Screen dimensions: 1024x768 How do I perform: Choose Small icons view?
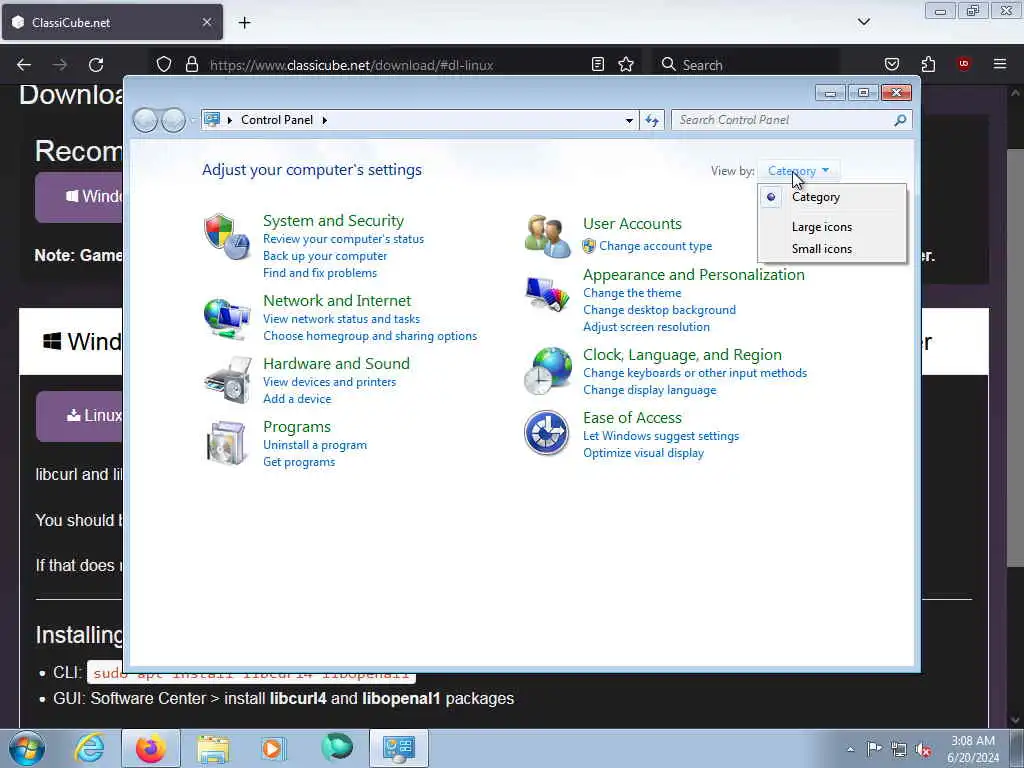tap(822, 249)
